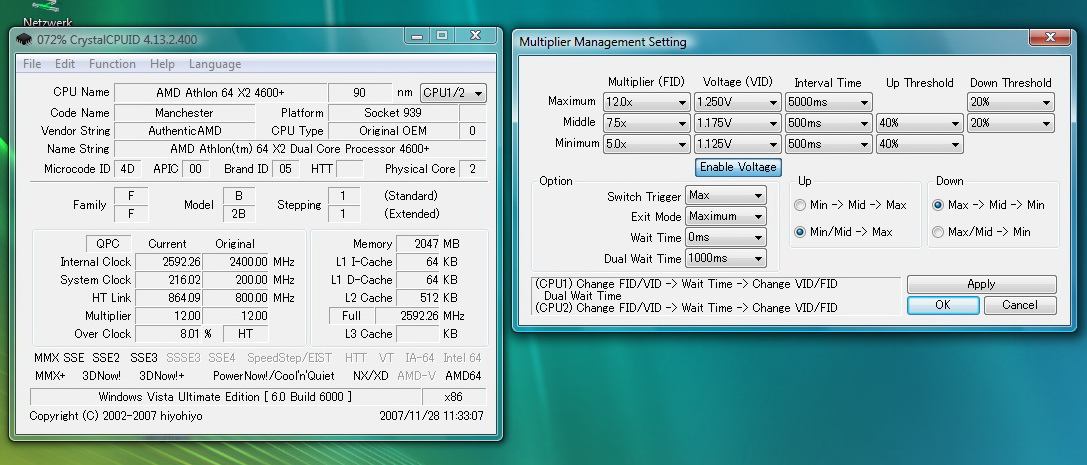The height and width of the screenshot is (465, 1087).
Task: Close the CrystalCPUID window
Action: [476, 36]
